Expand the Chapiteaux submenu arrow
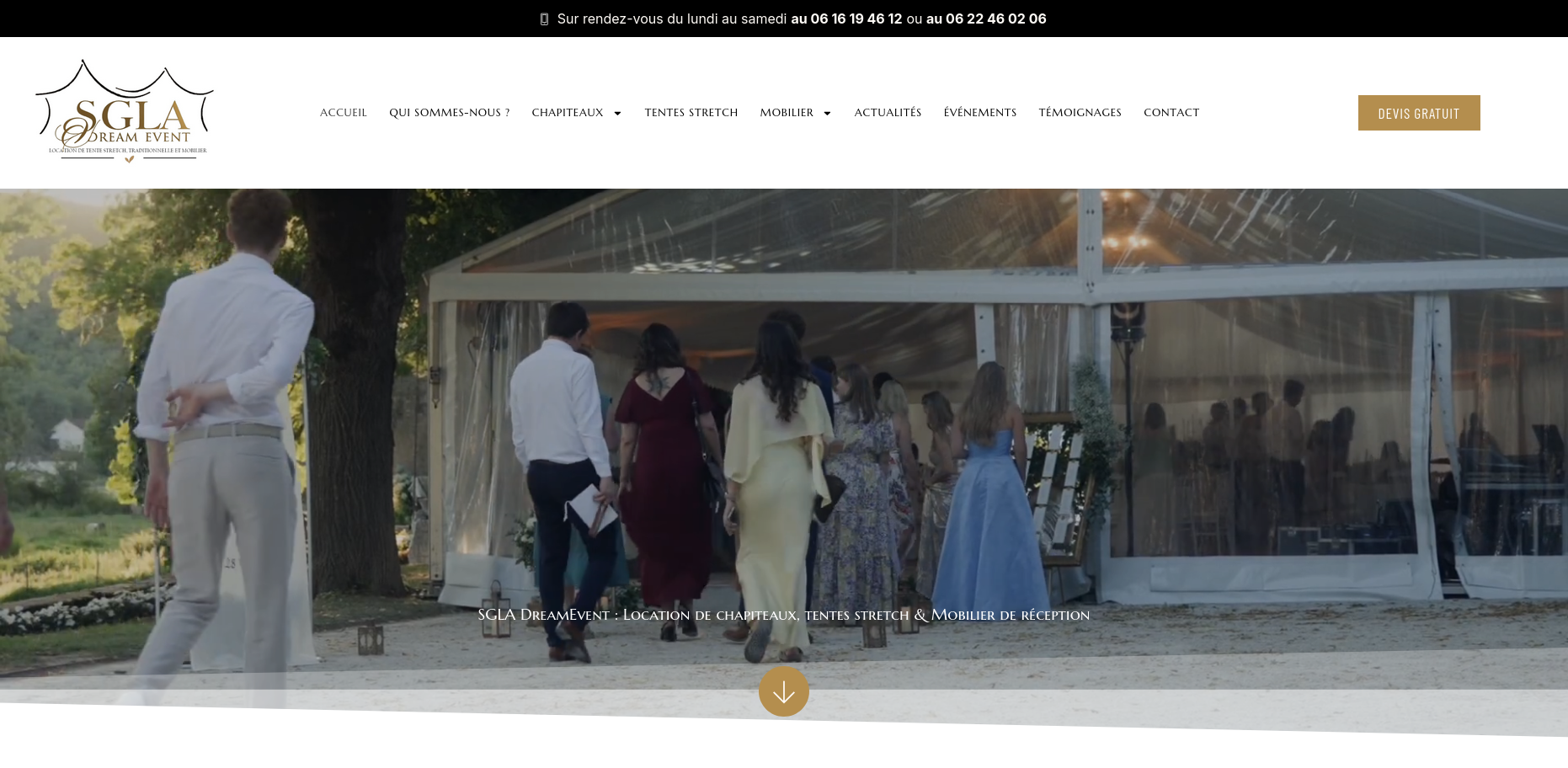 617,113
